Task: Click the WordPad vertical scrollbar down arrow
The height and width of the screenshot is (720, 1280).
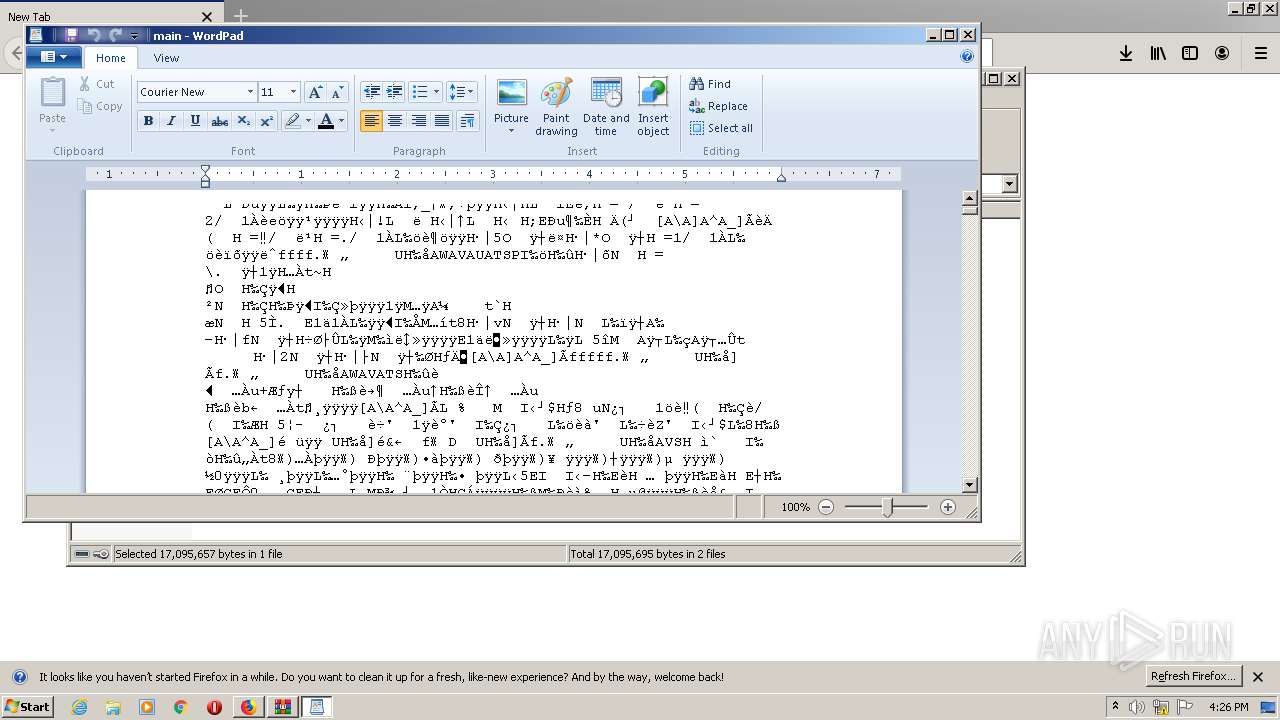Action: 969,485
